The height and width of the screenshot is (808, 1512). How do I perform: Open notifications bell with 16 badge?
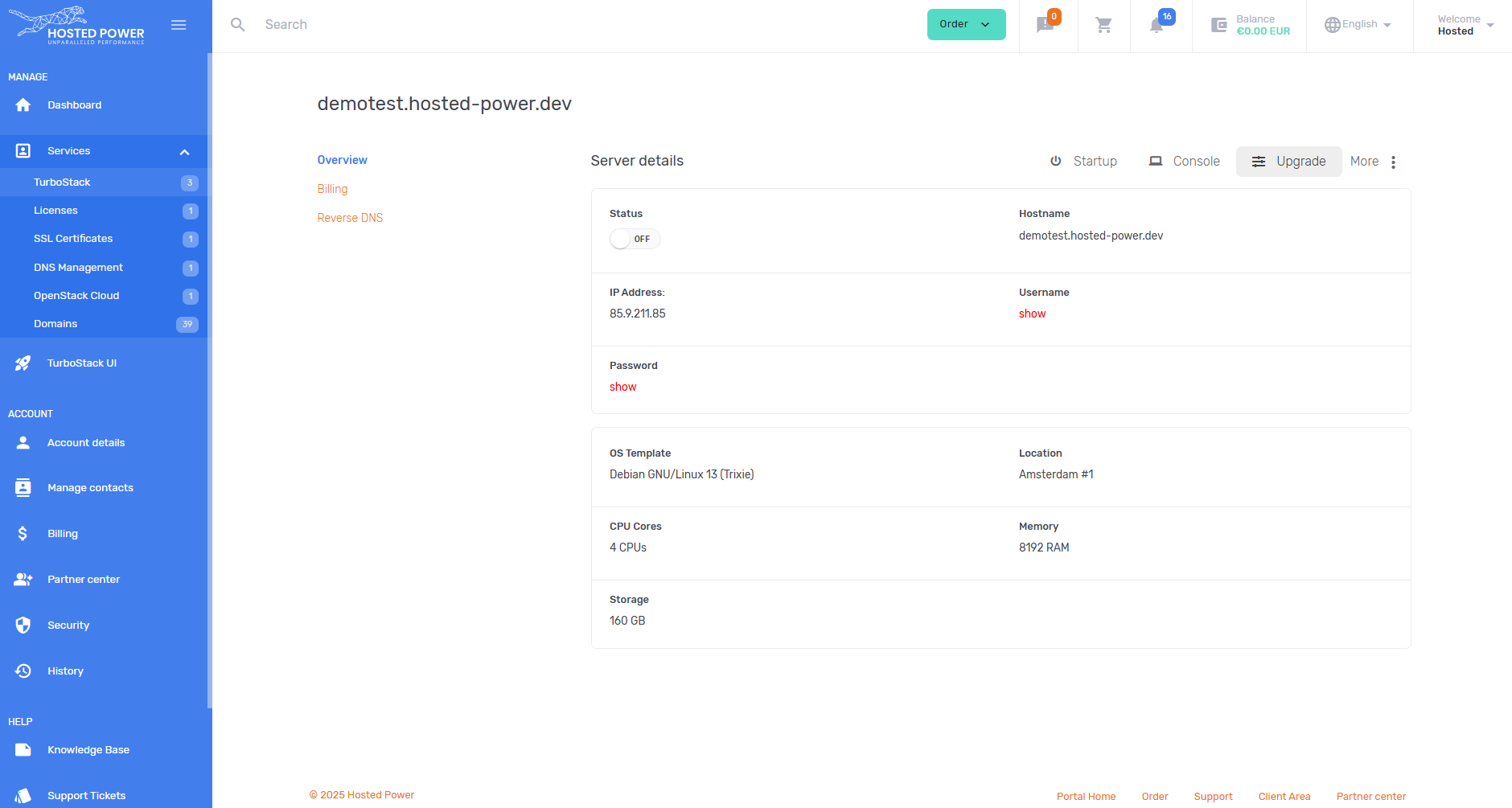1157,26
